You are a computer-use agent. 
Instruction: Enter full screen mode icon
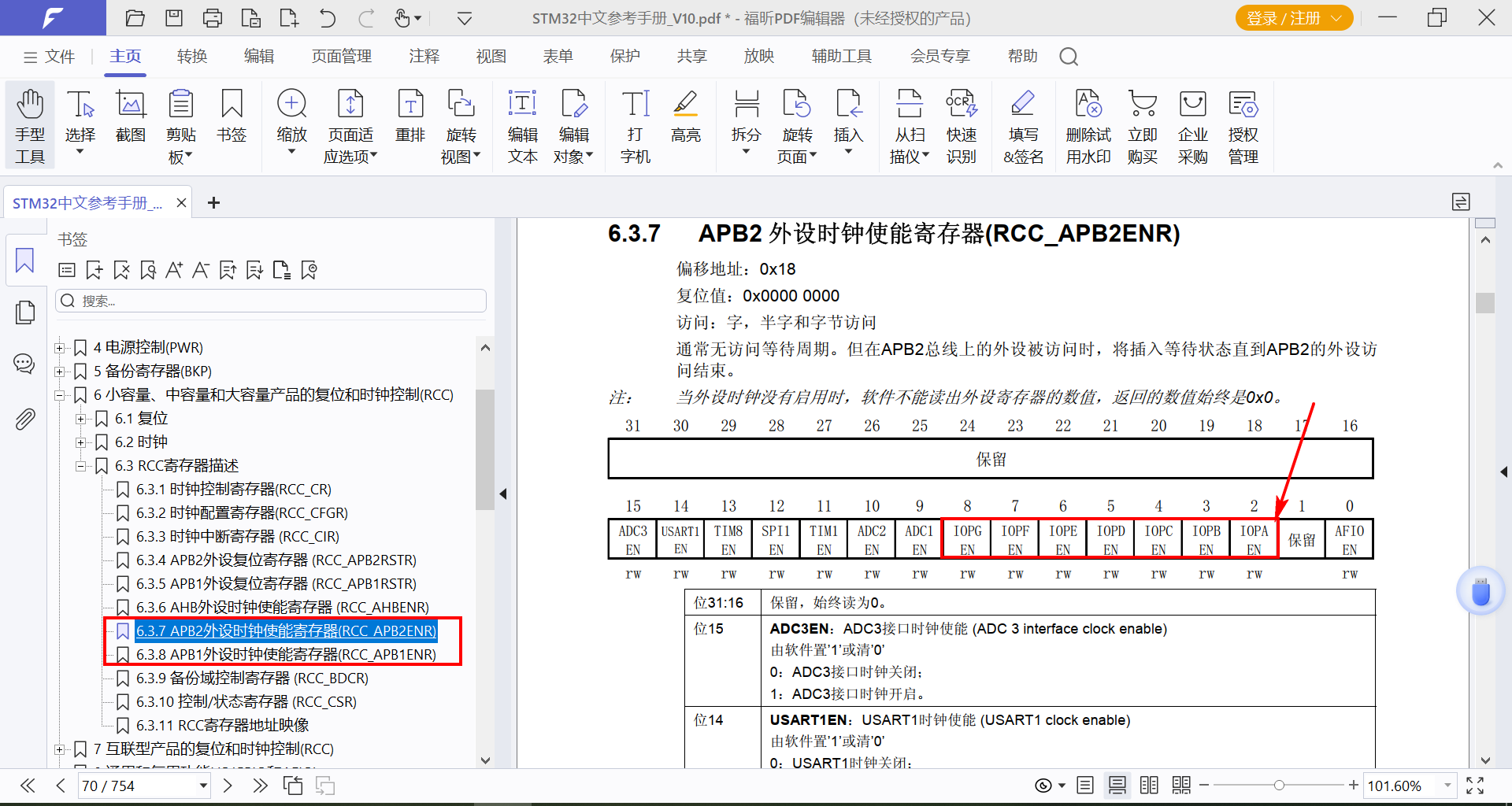pyautogui.click(x=1475, y=786)
